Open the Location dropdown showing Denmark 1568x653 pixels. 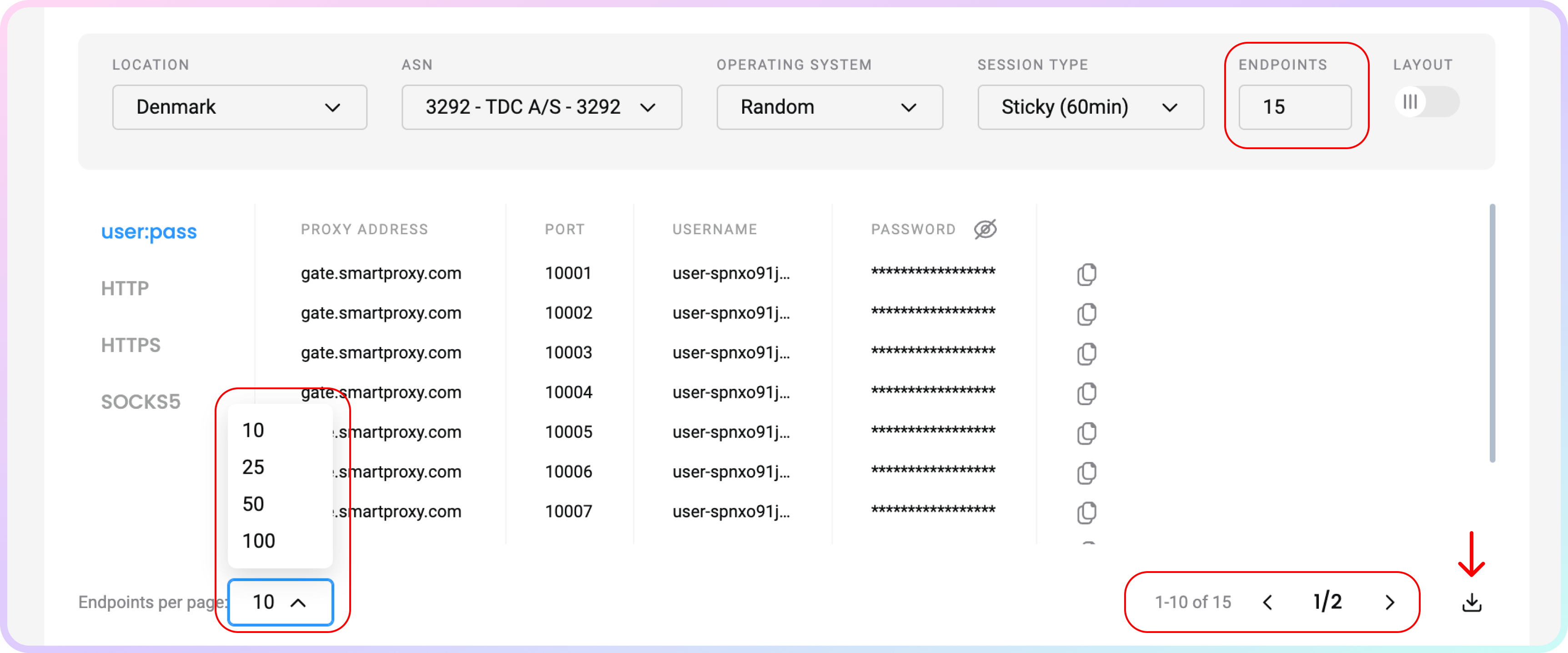click(x=239, y=107)
